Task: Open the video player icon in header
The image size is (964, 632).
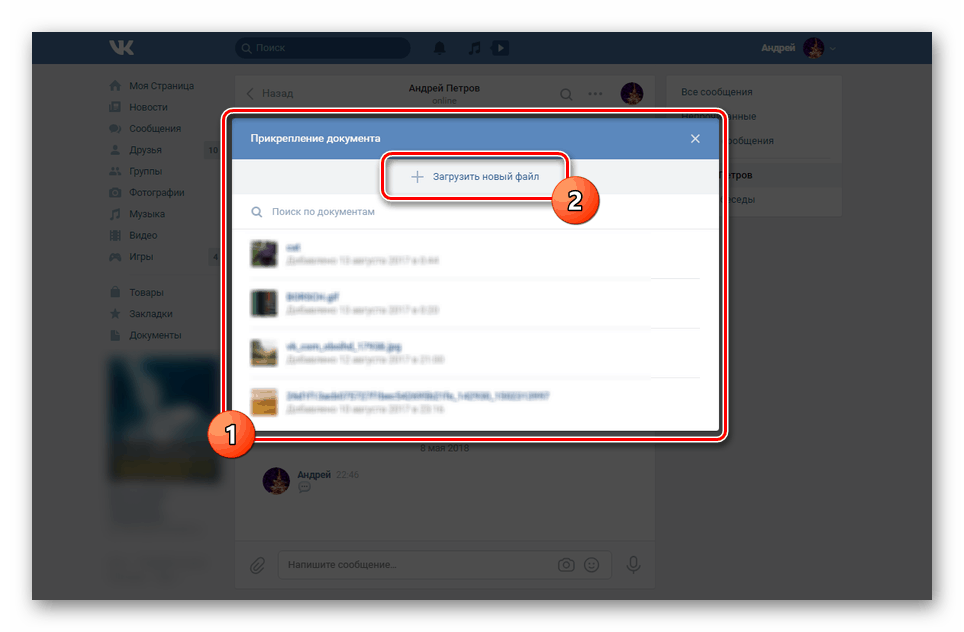Action: (500, 48)
